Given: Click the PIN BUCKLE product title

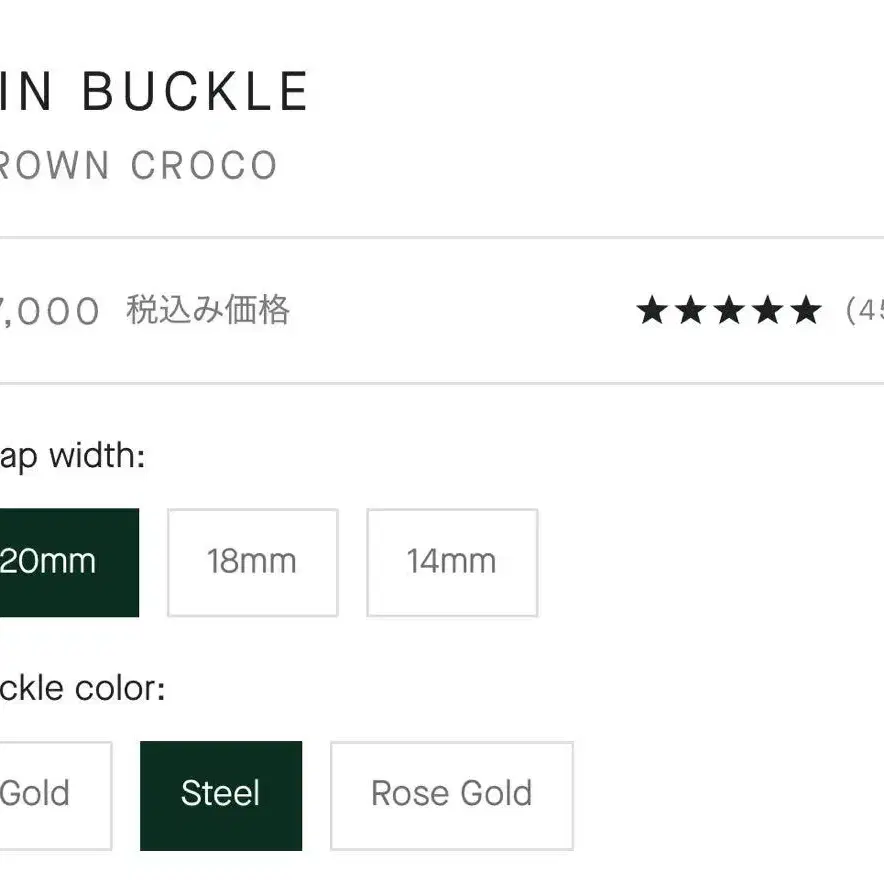Looking at the screenshot, I should click(x=155, y=92).
